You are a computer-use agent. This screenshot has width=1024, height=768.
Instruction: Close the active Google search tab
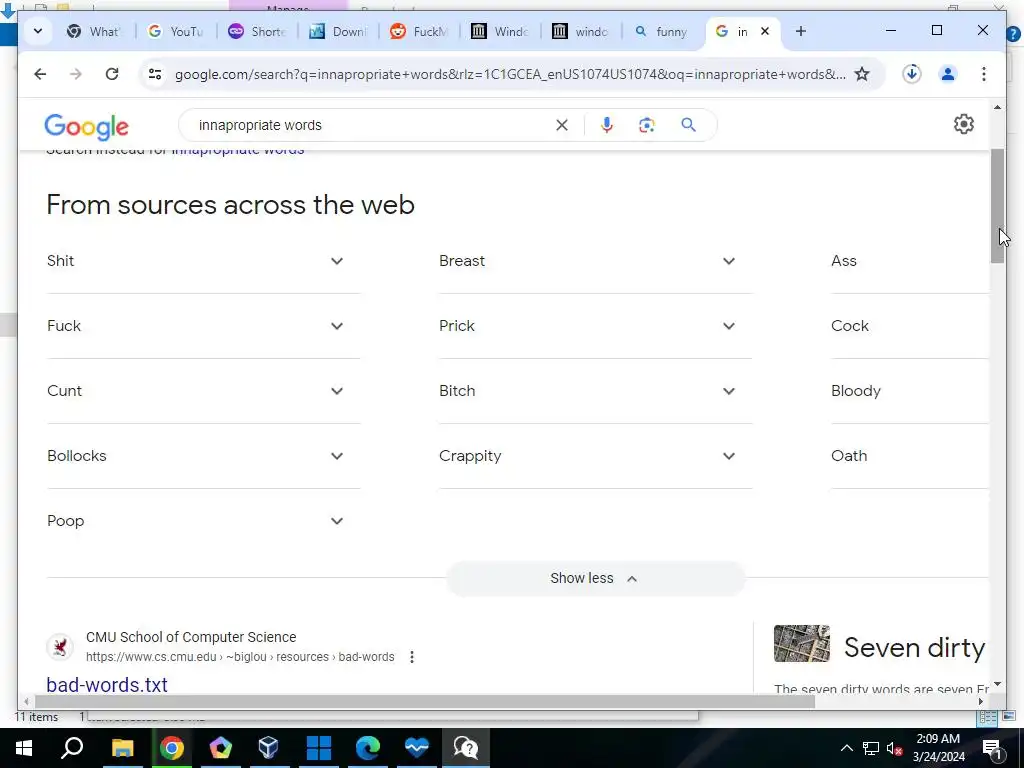765,31
